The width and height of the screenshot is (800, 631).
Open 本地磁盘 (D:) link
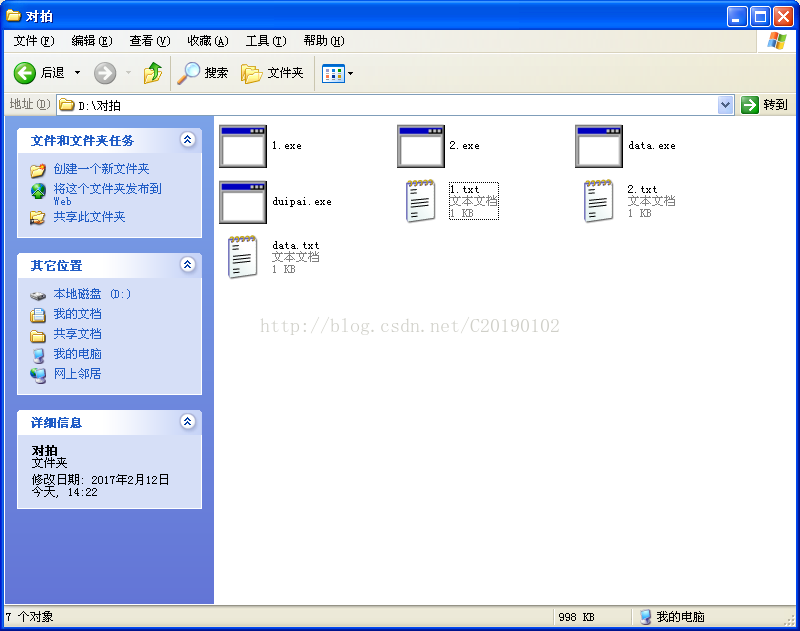92,294
